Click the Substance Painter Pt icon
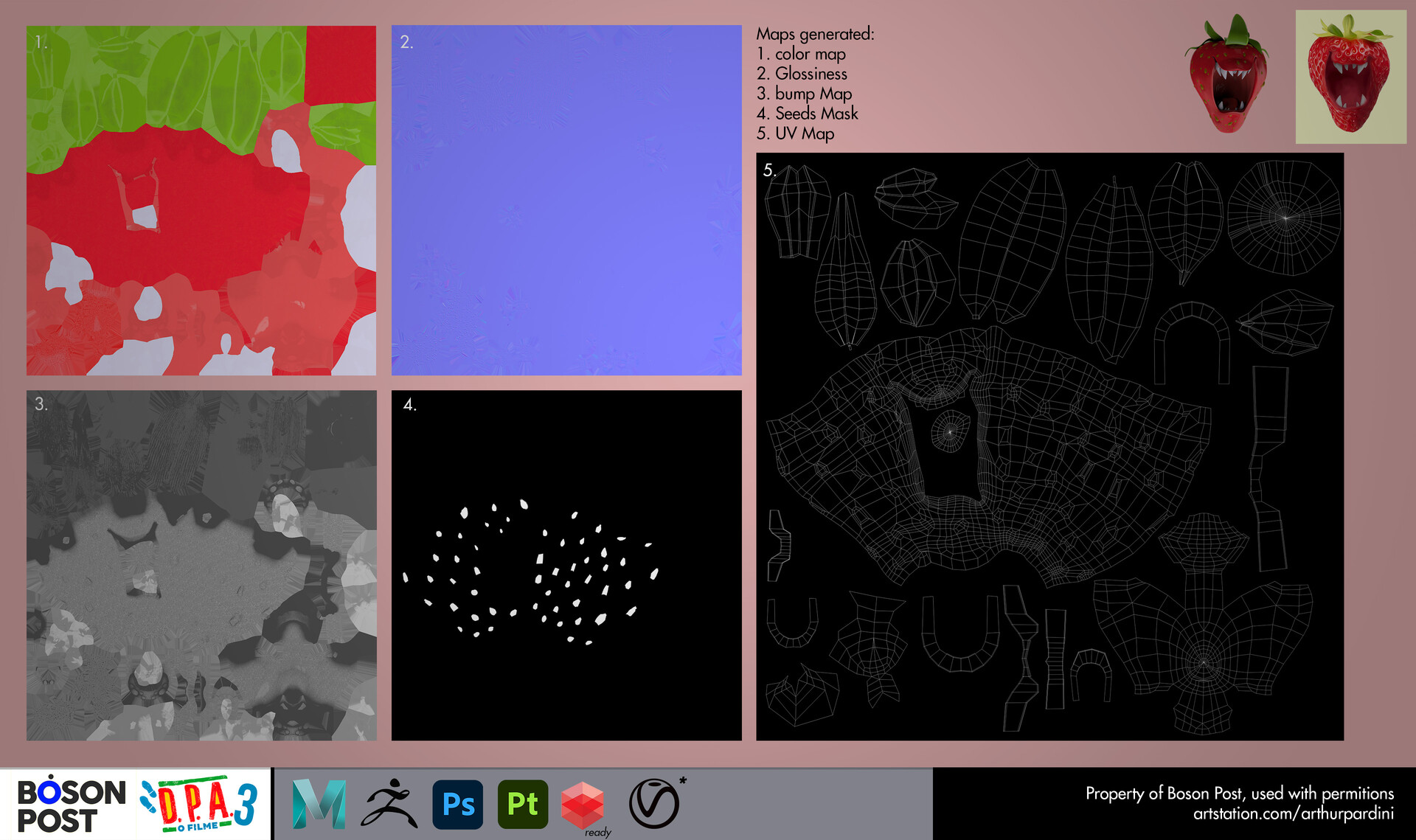The height and width of the screenshot is (840, 1416). 523,804
